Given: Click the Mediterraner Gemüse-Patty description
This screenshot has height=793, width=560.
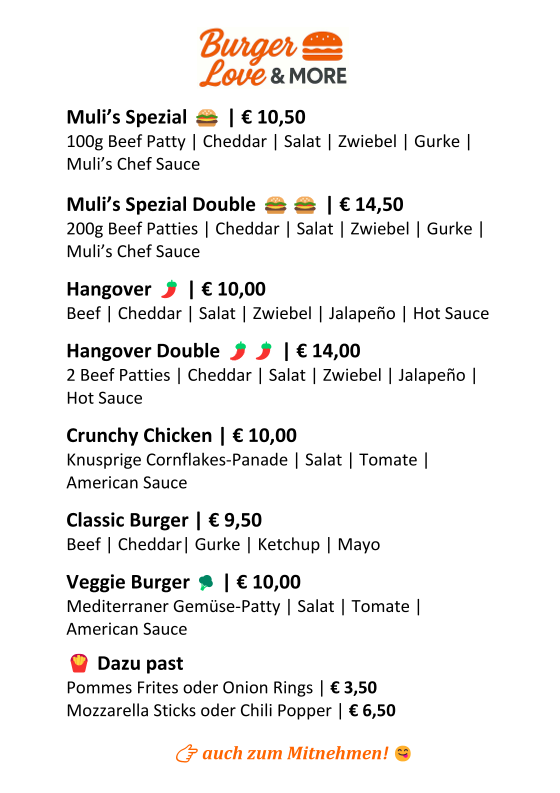Looking at the screenshot, I should pos(173,606).
